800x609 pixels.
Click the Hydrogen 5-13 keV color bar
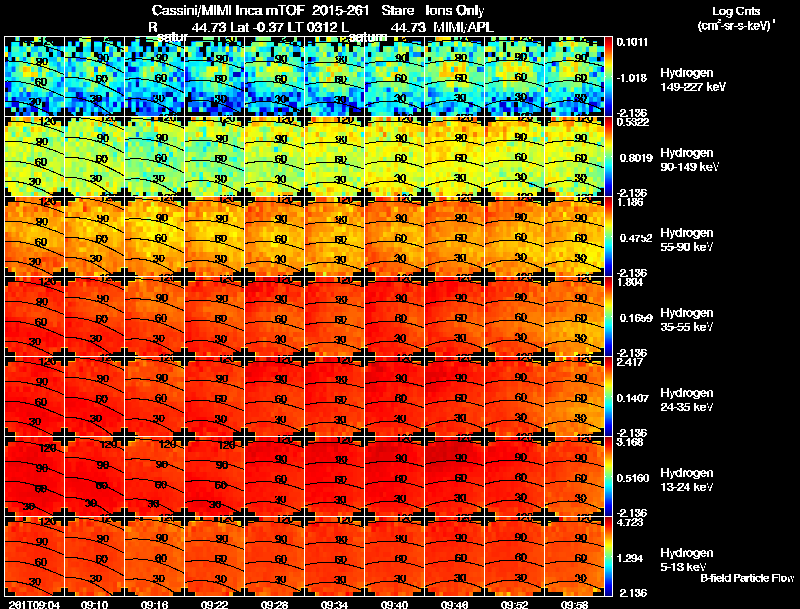[608, 557]
